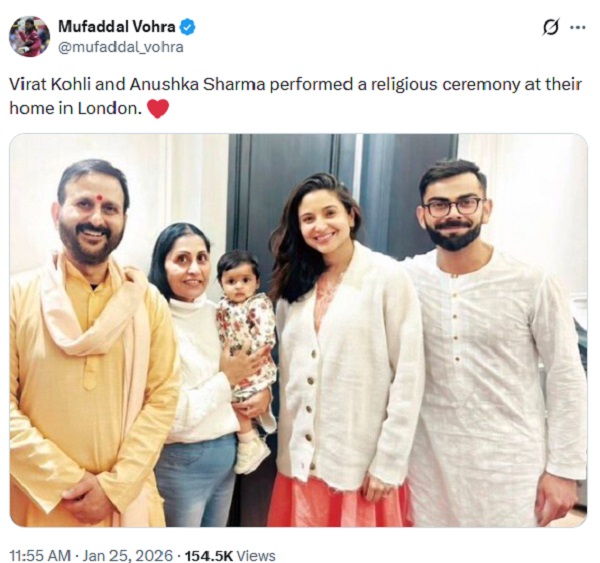The height and width of the screenshot is (563, 600).
Task: Click the Mufaddal Vohra profile avatar
Action: point(29,36)
